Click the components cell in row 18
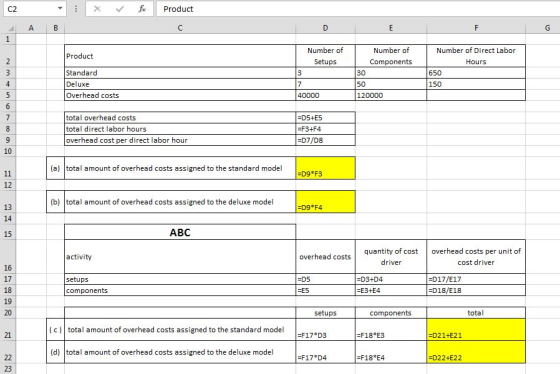 coord(180,290)
